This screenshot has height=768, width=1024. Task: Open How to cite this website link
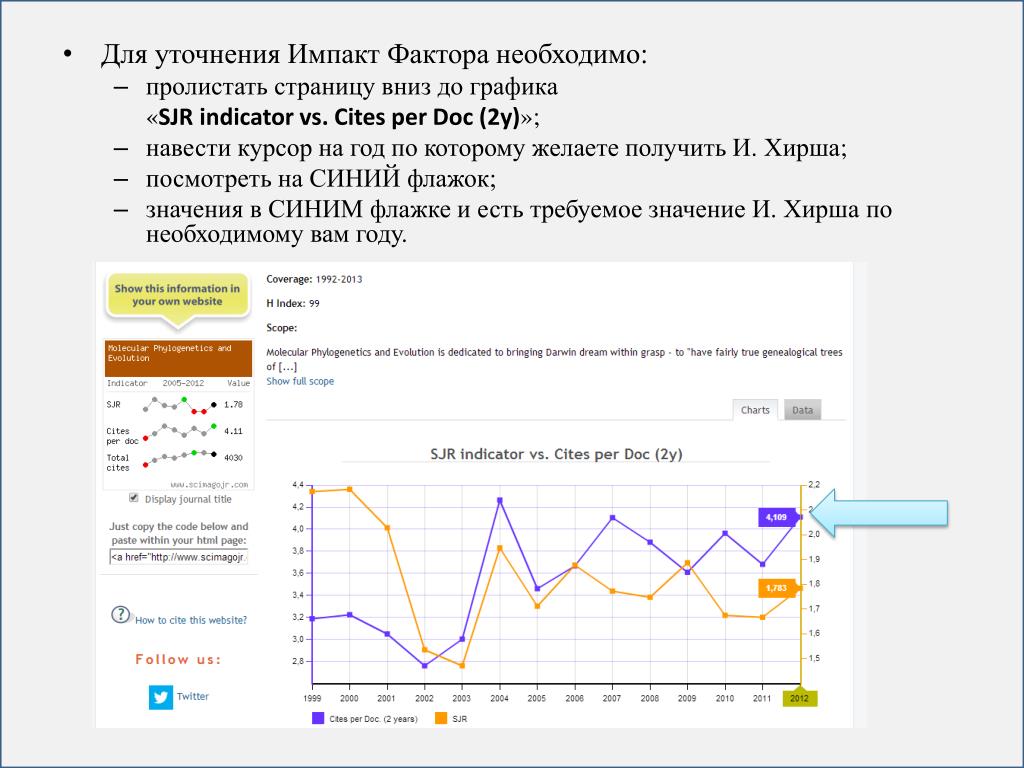[191, 620]
